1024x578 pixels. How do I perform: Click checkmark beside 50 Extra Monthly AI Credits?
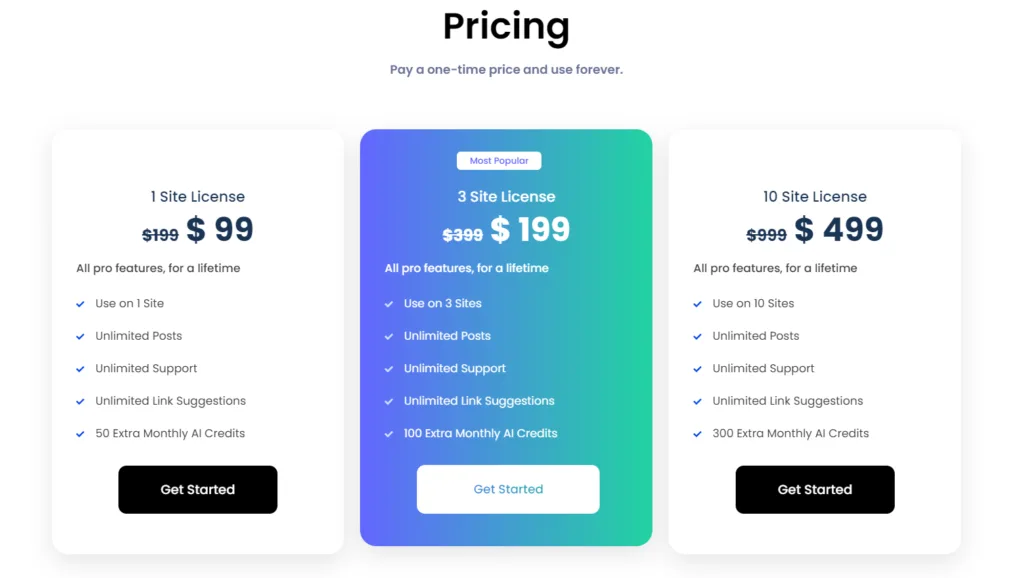pos(80,434)
